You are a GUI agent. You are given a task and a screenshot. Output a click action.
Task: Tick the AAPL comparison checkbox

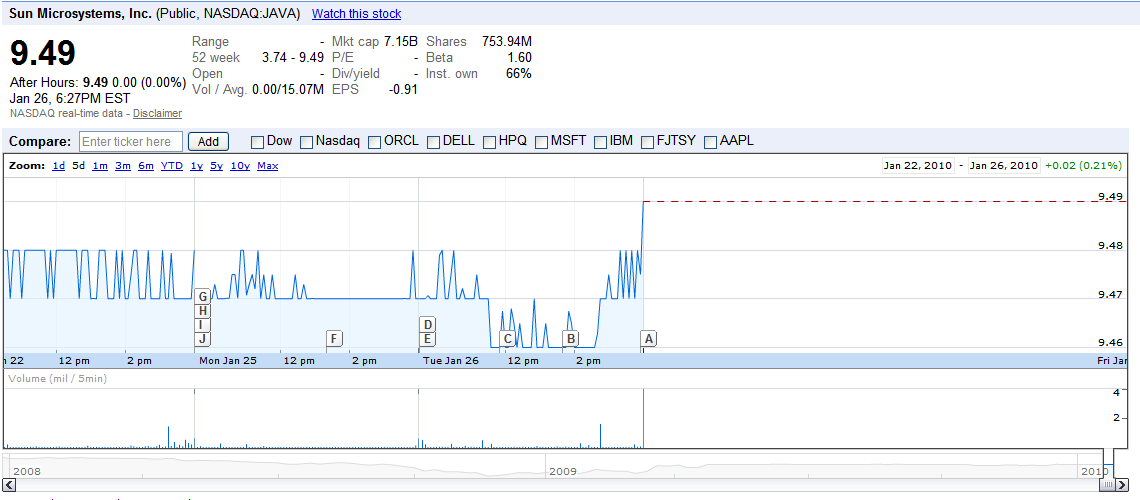click(x=710, y=142)
